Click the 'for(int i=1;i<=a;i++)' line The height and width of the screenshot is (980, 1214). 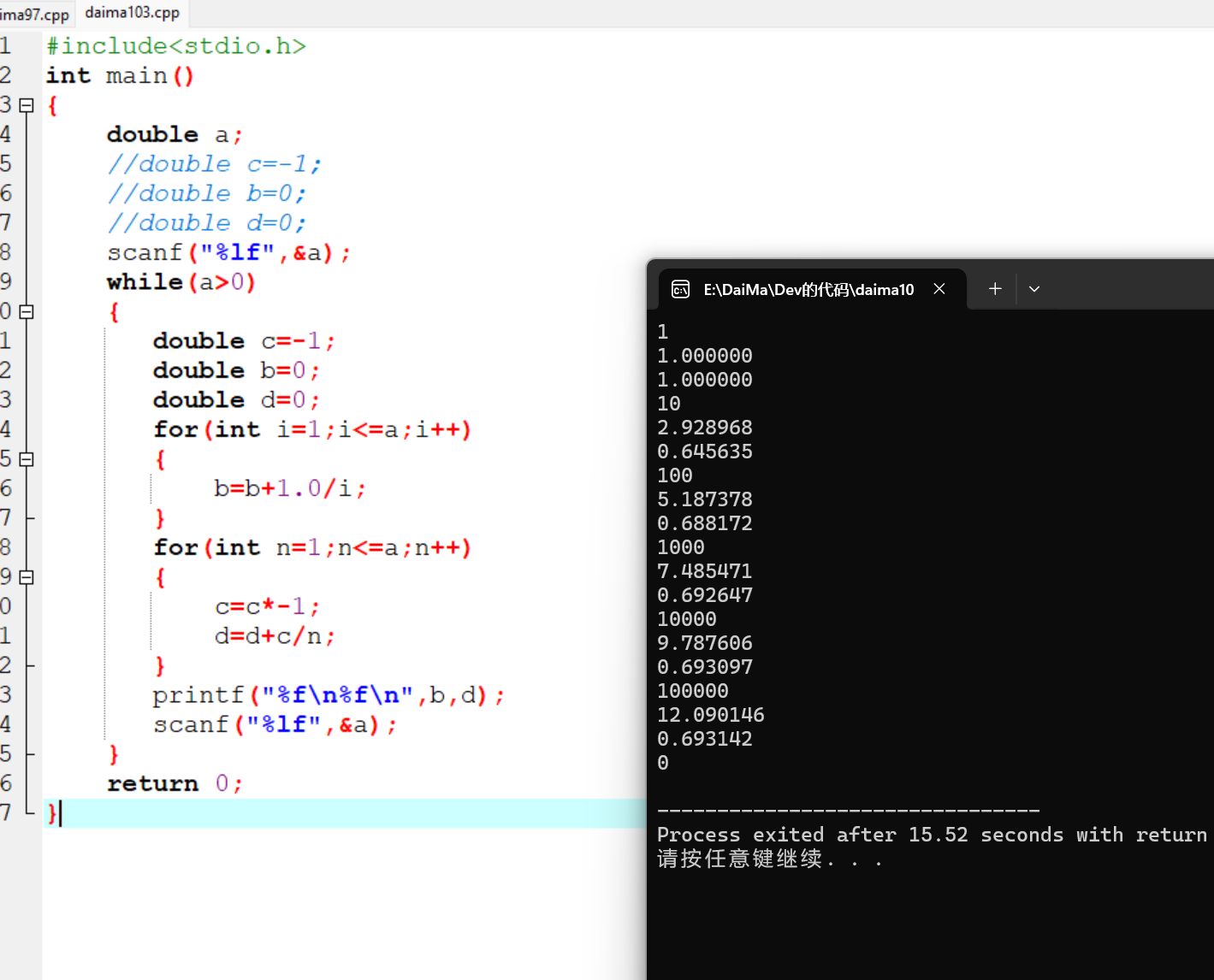pyautogui.click(x=312, y=430)
